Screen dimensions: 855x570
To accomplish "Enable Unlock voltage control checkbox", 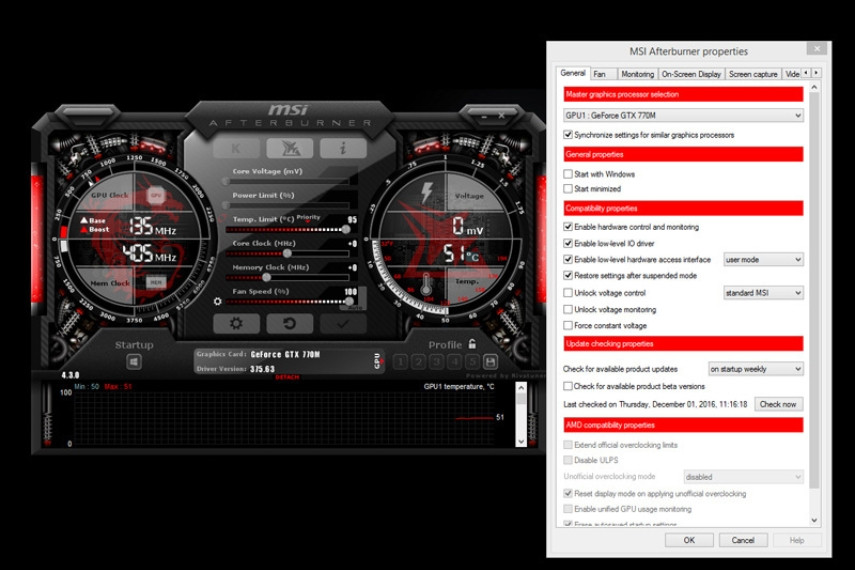I will pyautogui.click(x=568, y=293).
